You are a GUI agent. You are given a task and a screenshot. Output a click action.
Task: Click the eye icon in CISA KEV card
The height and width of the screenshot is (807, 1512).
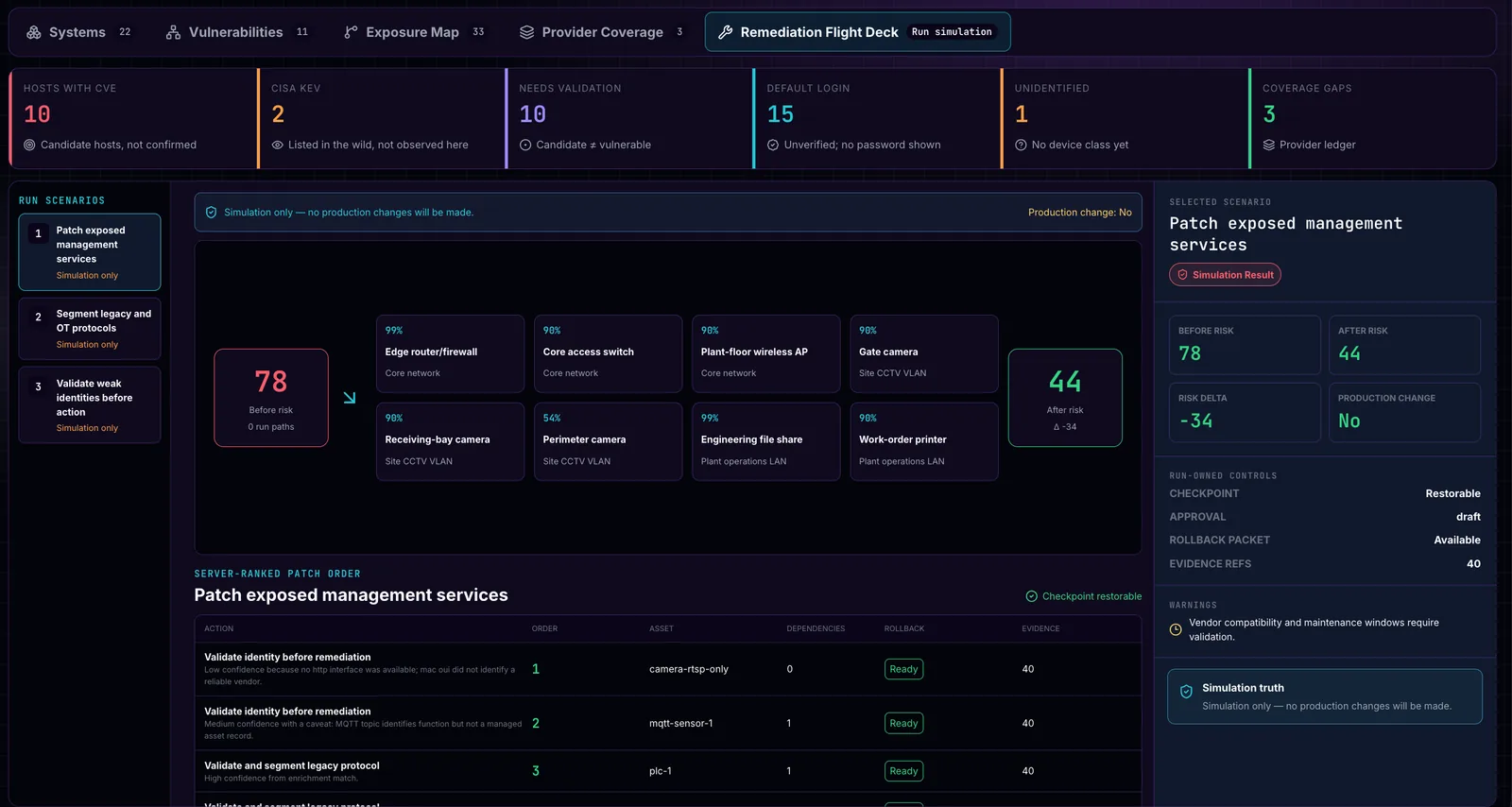tap(278, 145)
